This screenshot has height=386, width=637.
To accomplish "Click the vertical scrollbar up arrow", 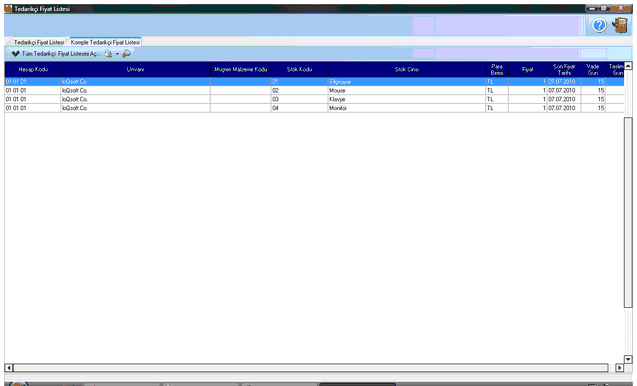I will (628, 66).
